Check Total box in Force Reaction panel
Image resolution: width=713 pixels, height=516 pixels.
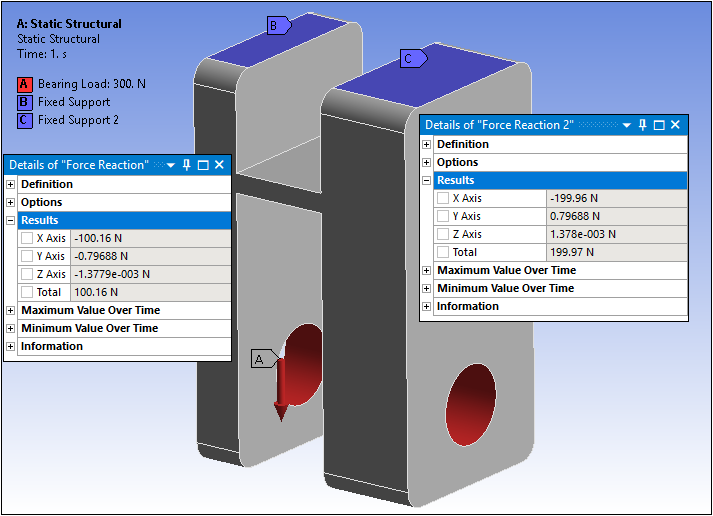(27, 292)
